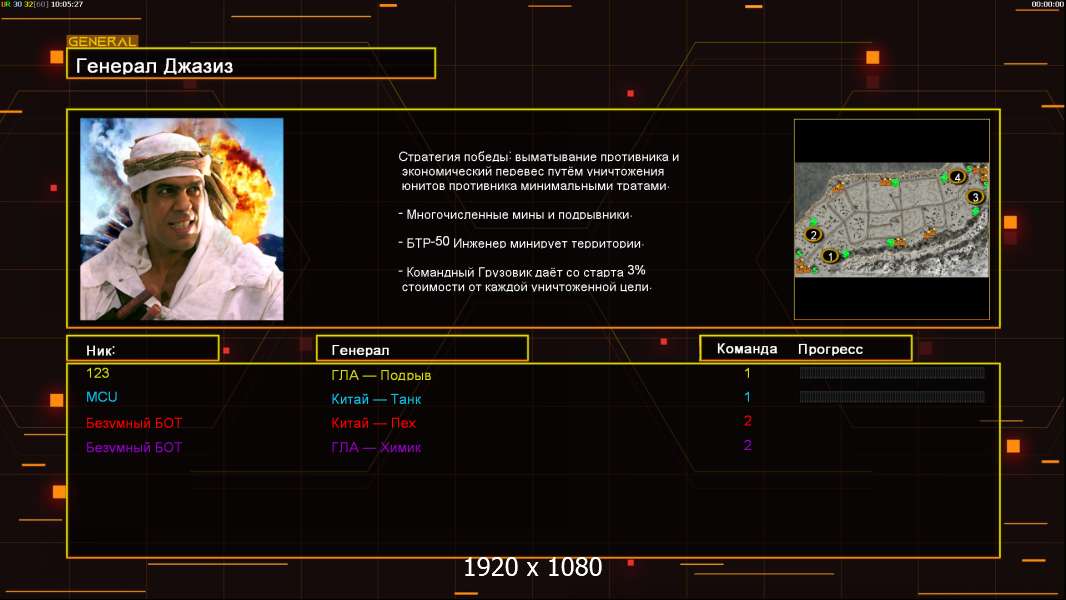Select player 123 in the list
1066x600 pixels.
(x=98, y=373)
